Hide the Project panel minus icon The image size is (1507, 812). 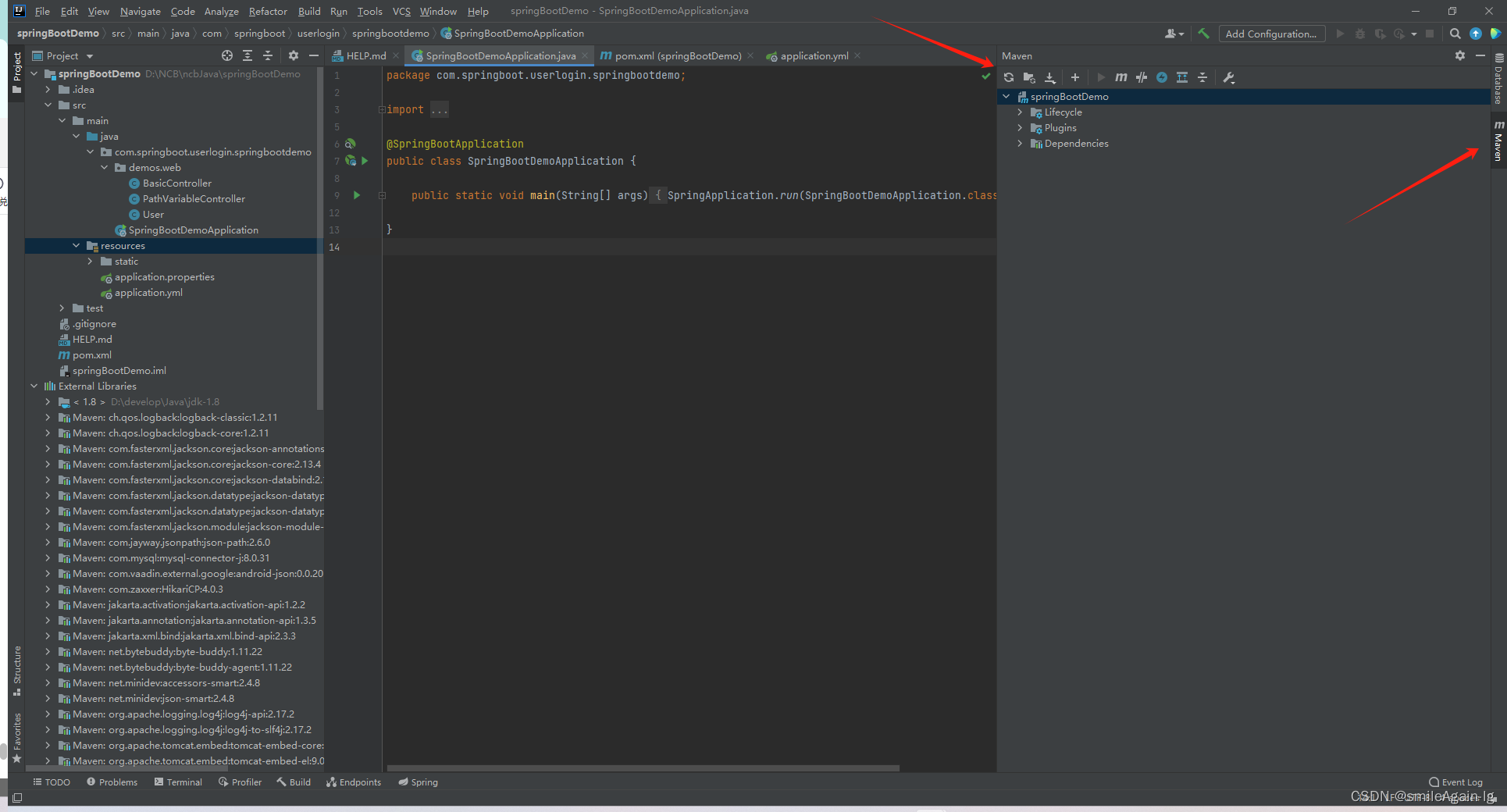pos(314,55)
